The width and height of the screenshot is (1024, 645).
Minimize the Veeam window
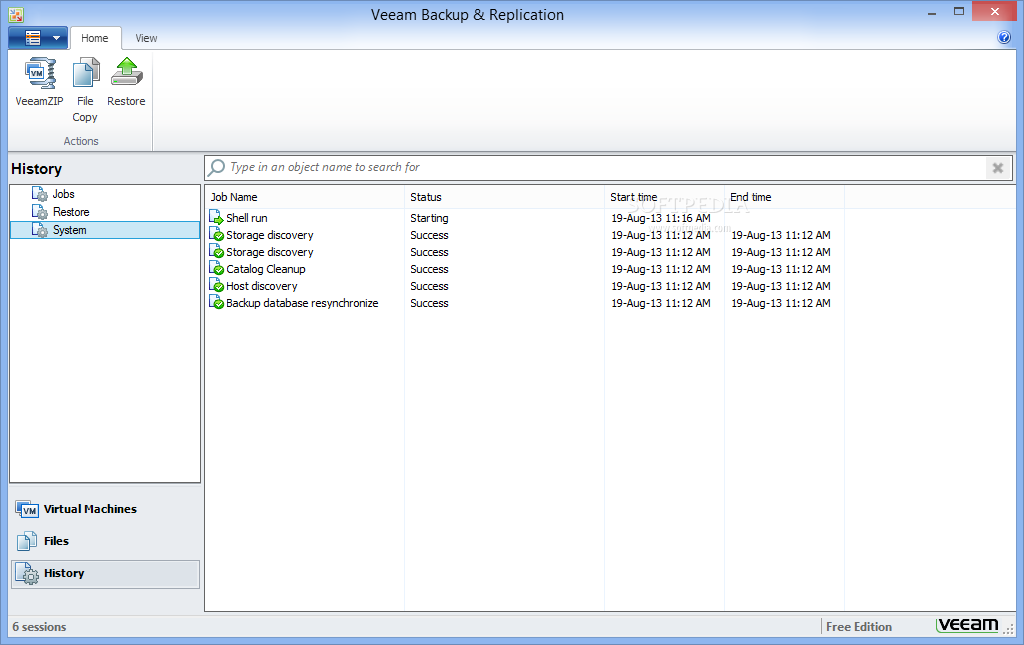point(932,12)
